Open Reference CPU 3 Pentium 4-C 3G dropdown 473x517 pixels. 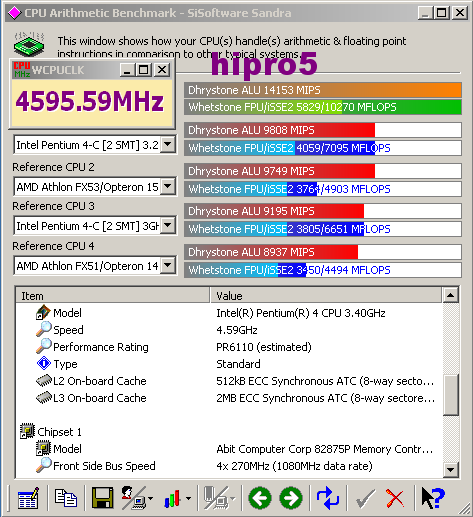point(168,226)
